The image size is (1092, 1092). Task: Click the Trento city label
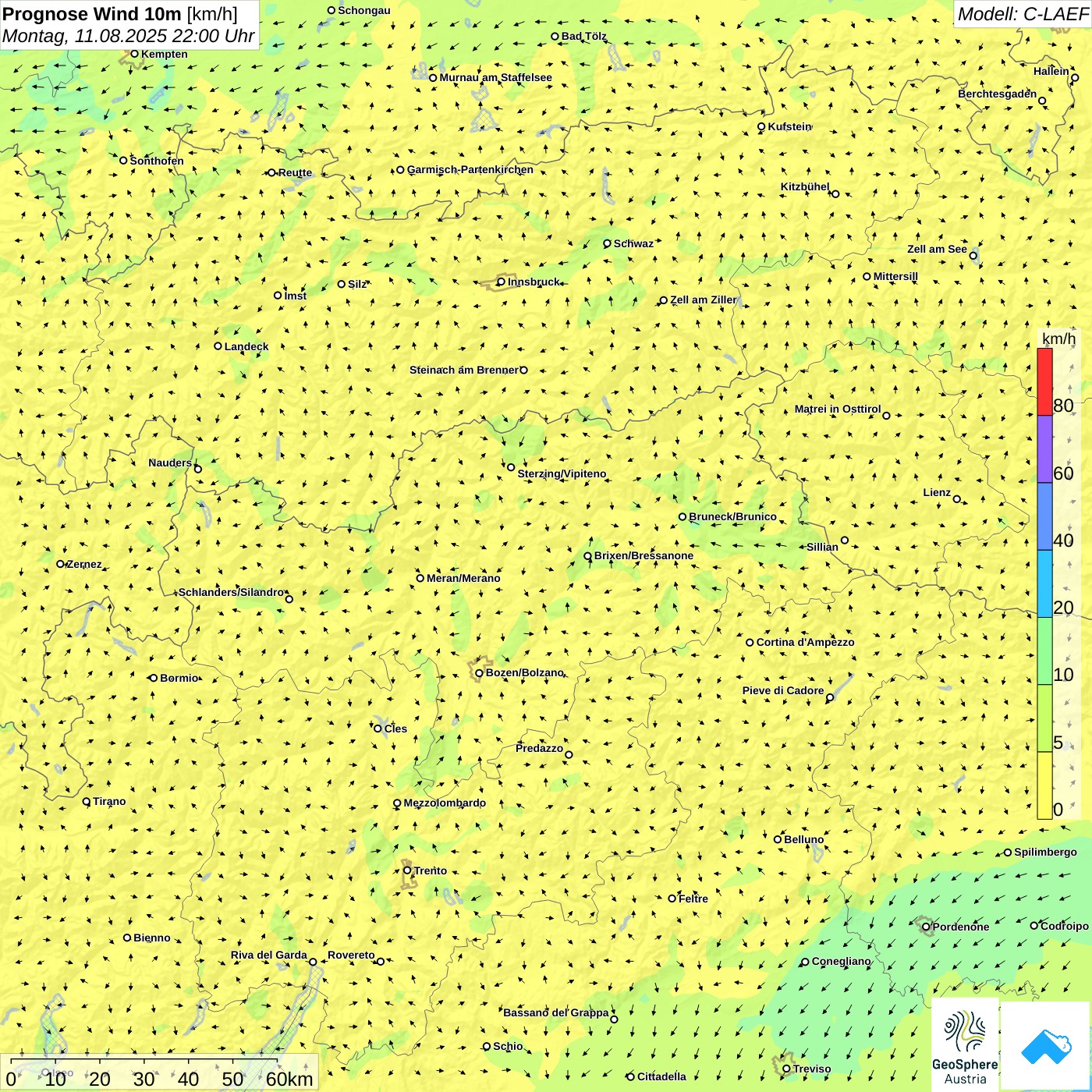431,870
